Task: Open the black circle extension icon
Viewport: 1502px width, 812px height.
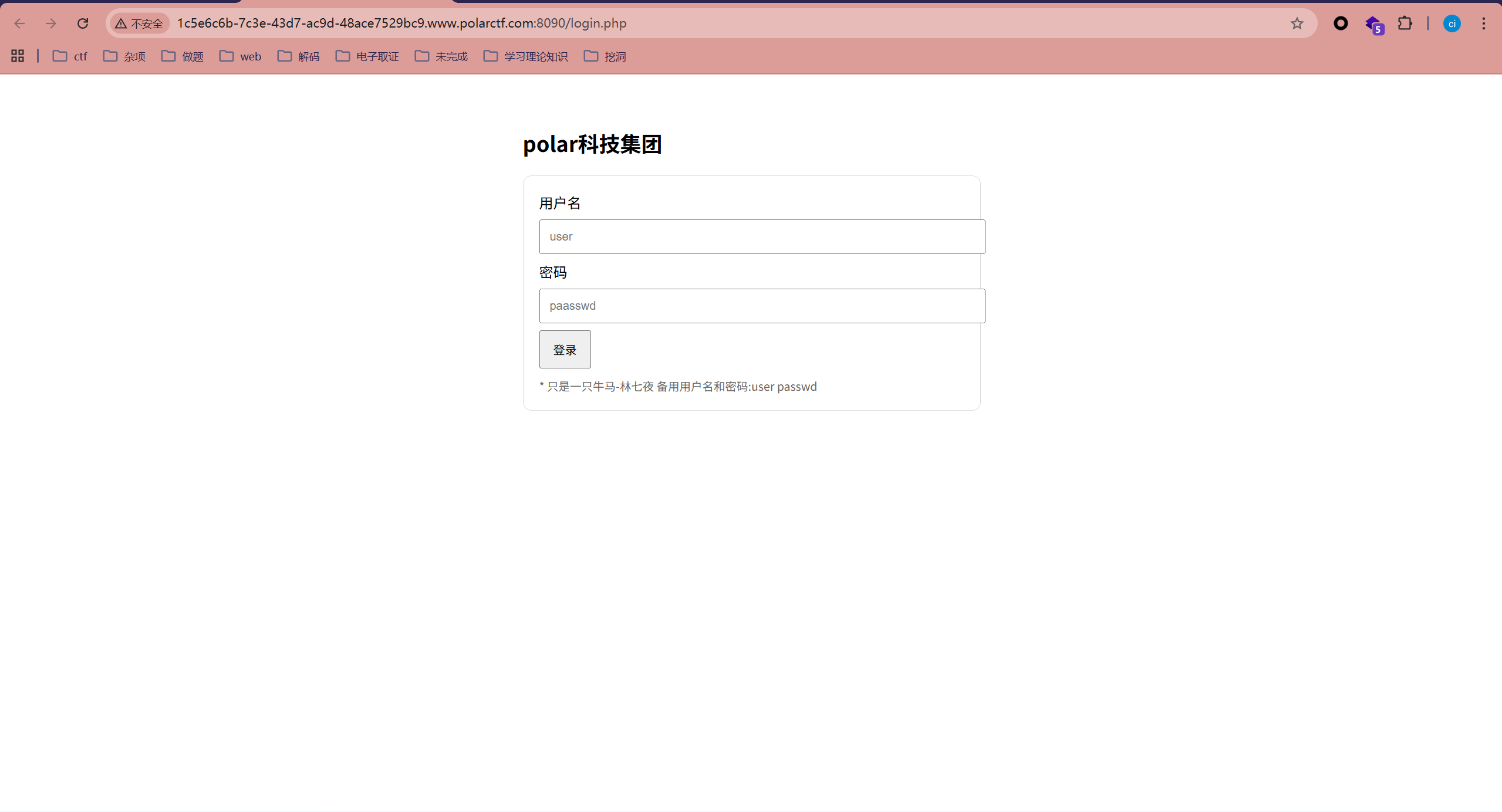Action: (1341, 23)
